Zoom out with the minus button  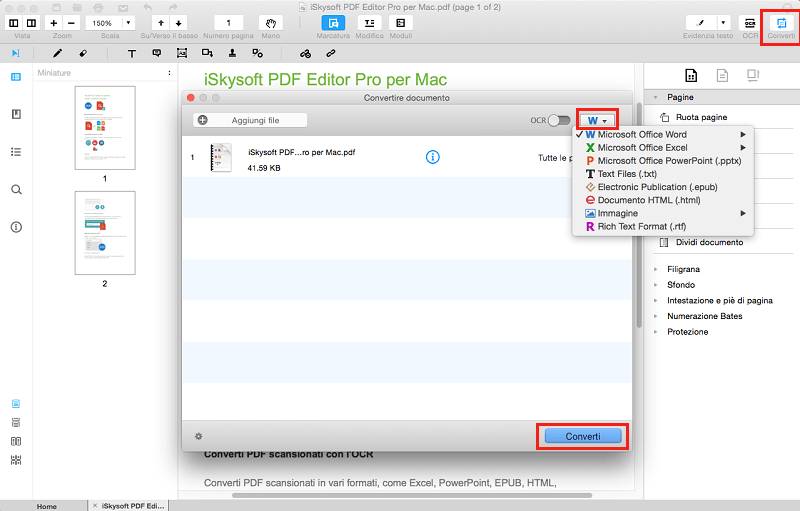(x=71, y=23)
